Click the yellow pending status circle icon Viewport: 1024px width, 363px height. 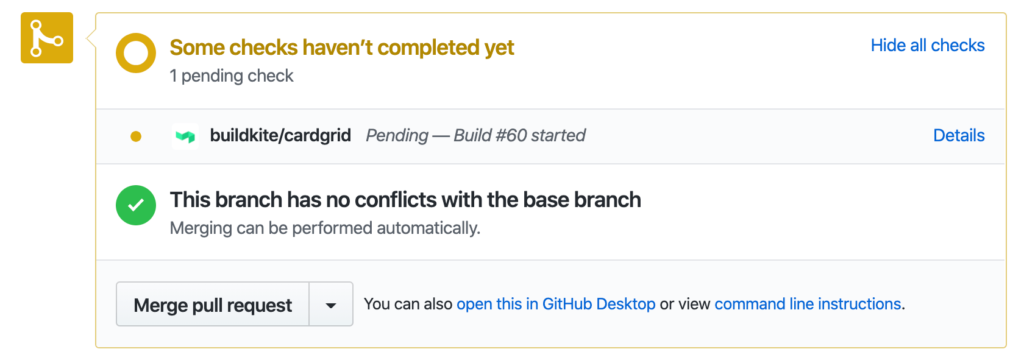click(136, 53)
